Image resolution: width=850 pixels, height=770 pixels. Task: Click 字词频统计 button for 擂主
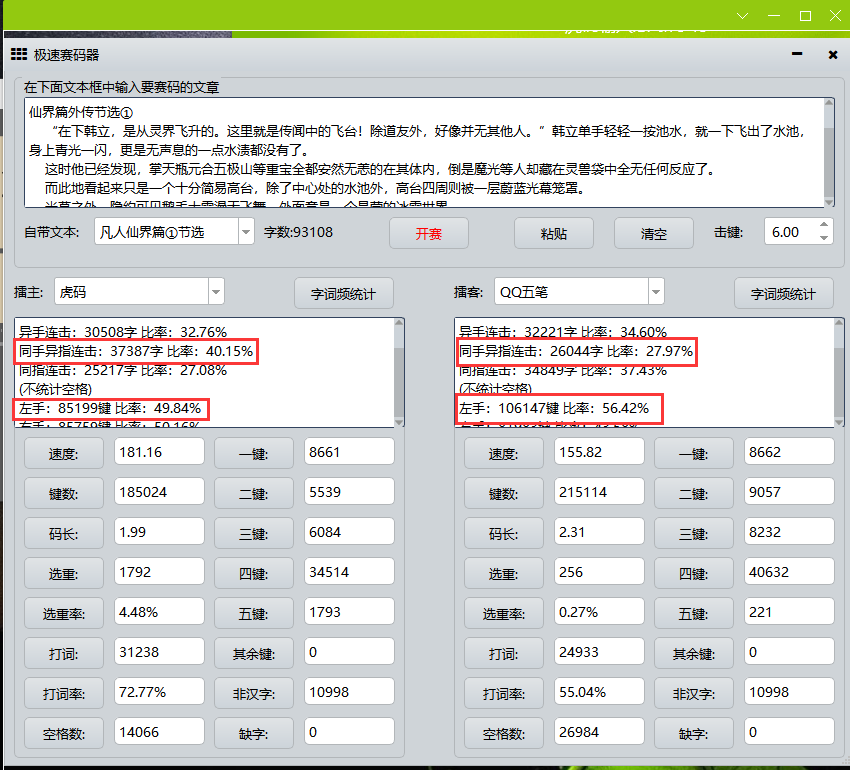(x=343, y=294)
